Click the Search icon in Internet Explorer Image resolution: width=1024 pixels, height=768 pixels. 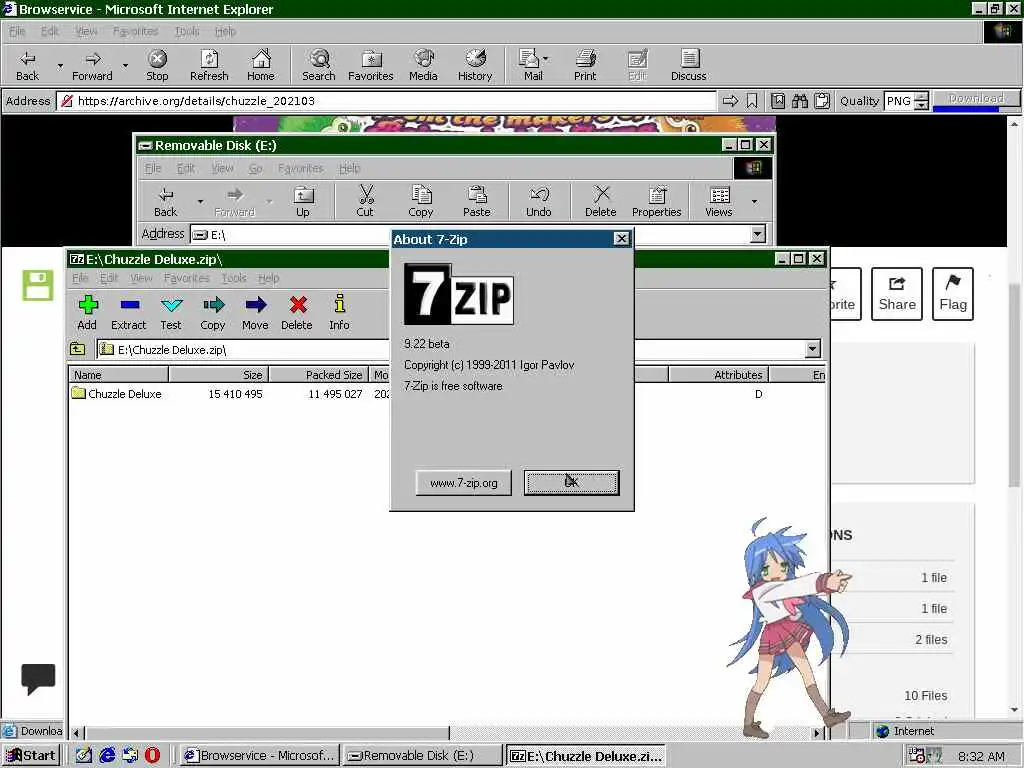(319, 65)
